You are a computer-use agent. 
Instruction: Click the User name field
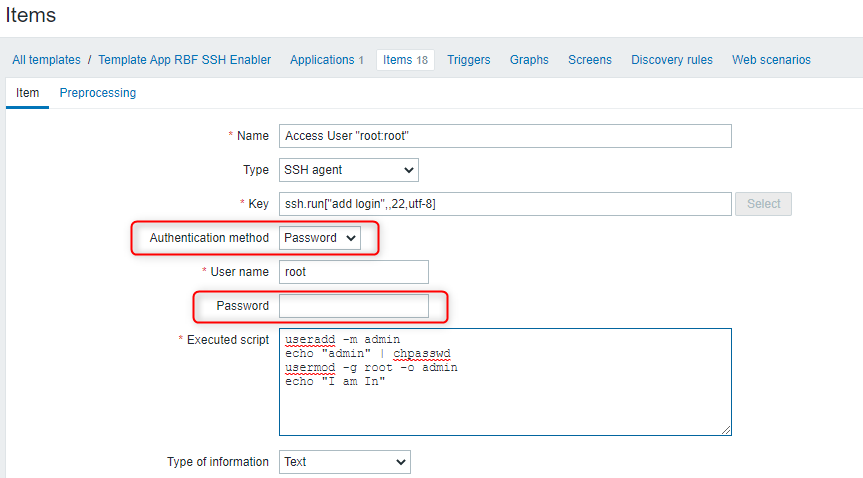point(354,272)
